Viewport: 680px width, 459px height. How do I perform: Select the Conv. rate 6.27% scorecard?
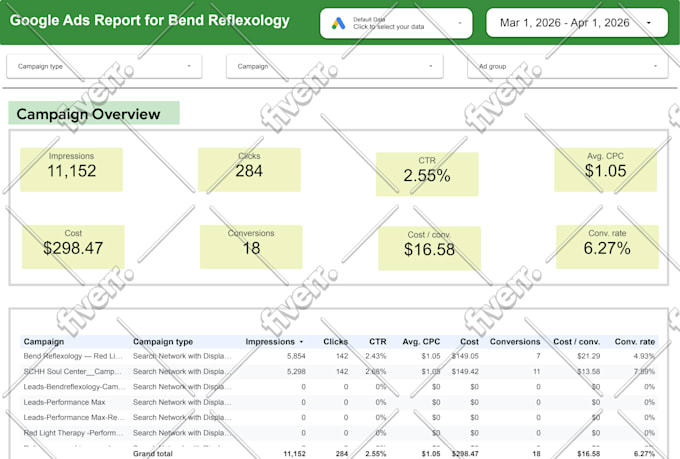click(607, 247)
